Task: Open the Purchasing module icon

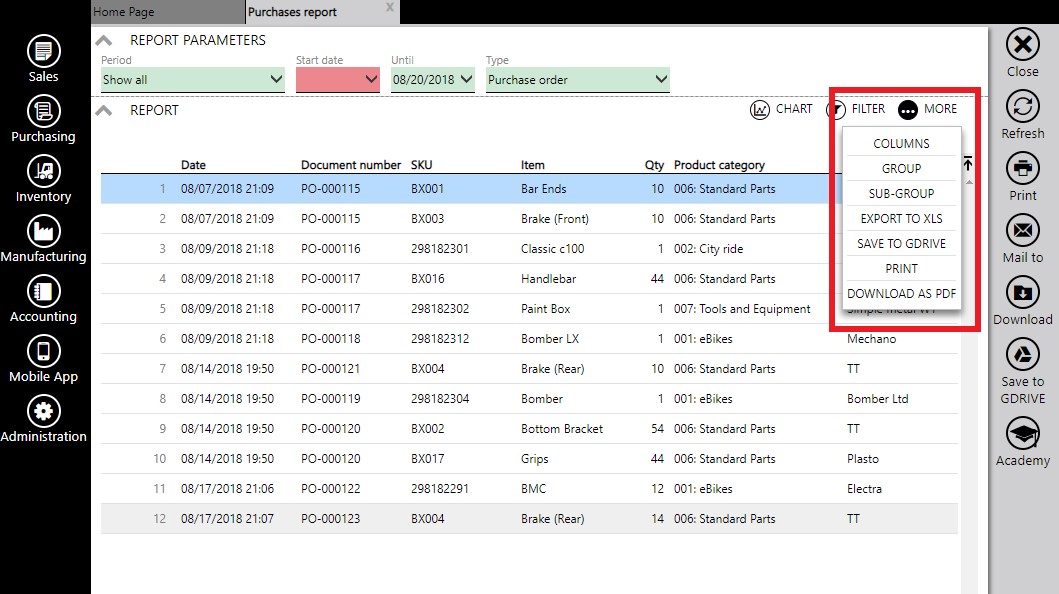Action: (43, 111)
